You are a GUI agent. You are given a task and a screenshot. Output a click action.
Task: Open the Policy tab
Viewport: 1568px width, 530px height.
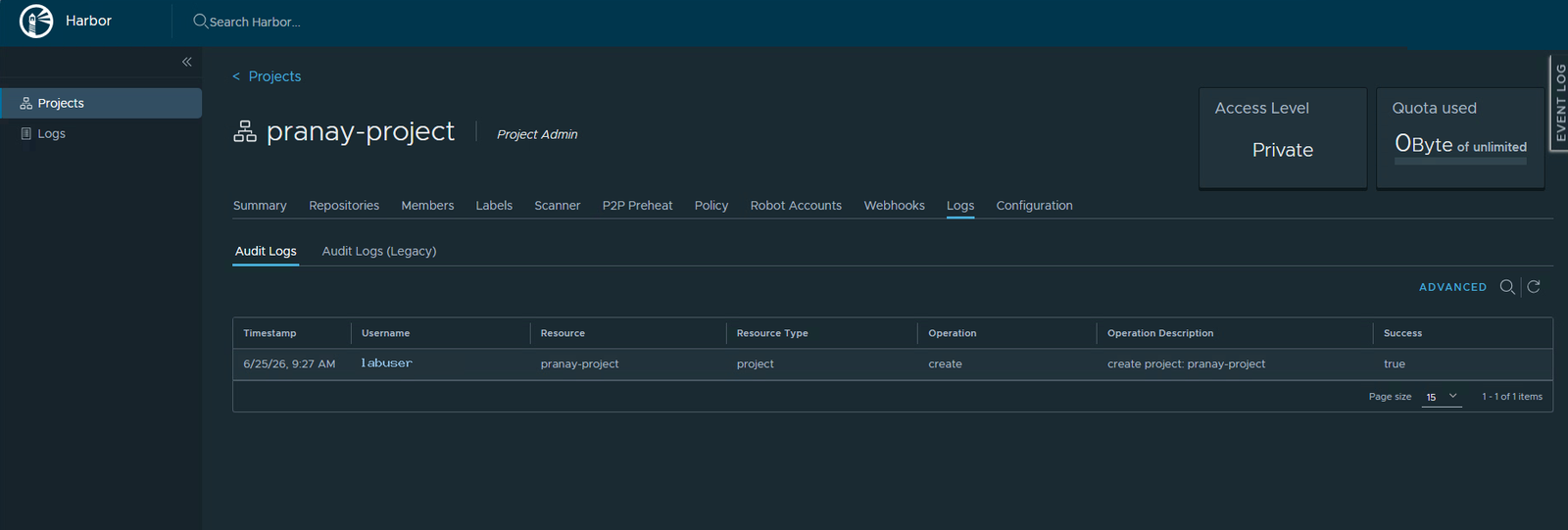pos(711,206)
